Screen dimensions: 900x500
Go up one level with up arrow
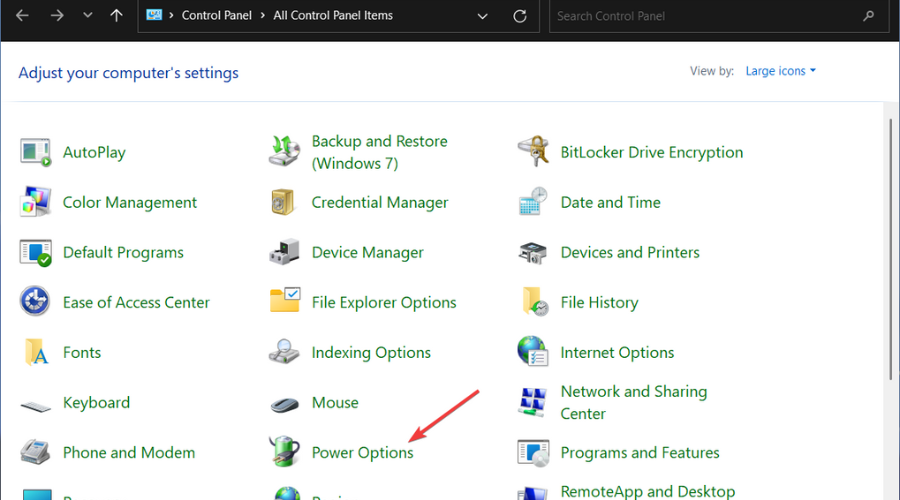[x=117, y=15]
